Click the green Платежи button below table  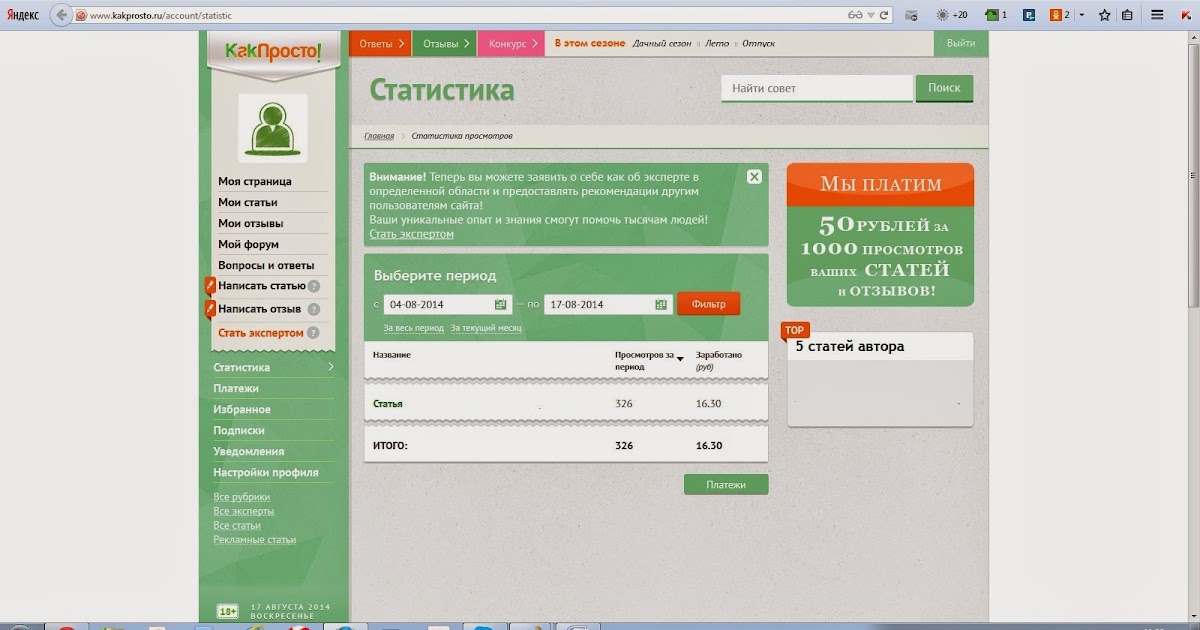tap(726, 485)
